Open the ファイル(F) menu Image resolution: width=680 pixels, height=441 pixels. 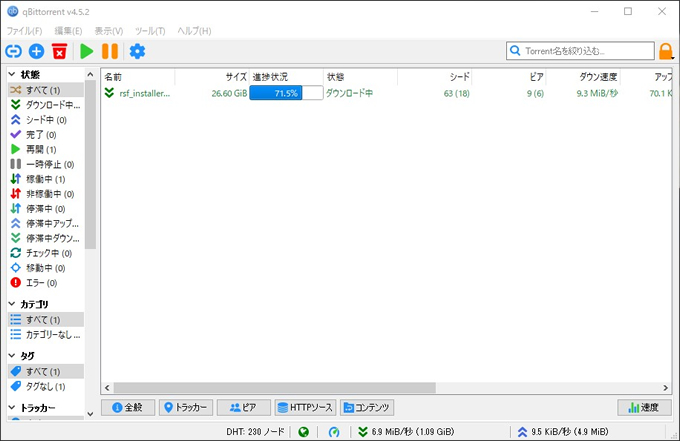(x=24, y=31)
